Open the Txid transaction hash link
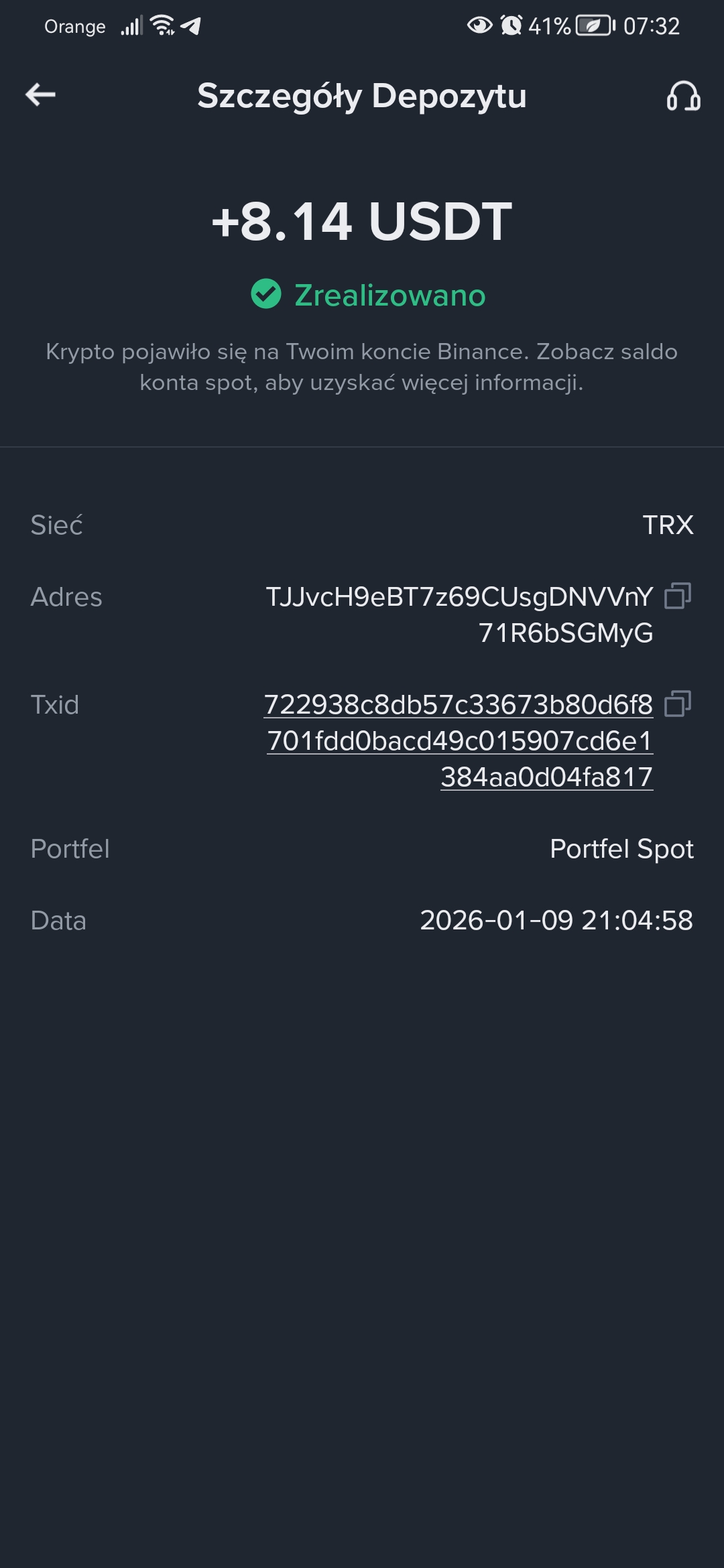The width and height of the screenshot is (724, 1568). click(x=459, y=740)
